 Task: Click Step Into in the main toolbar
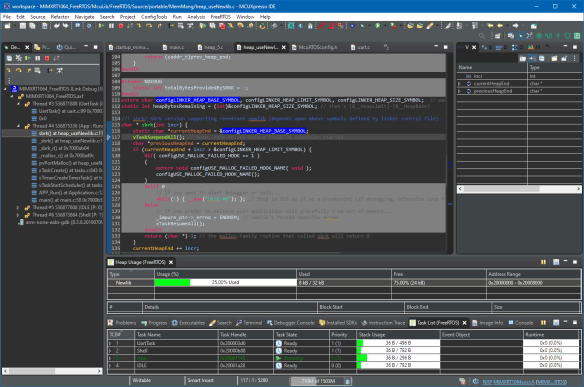(x=139, y=26)
